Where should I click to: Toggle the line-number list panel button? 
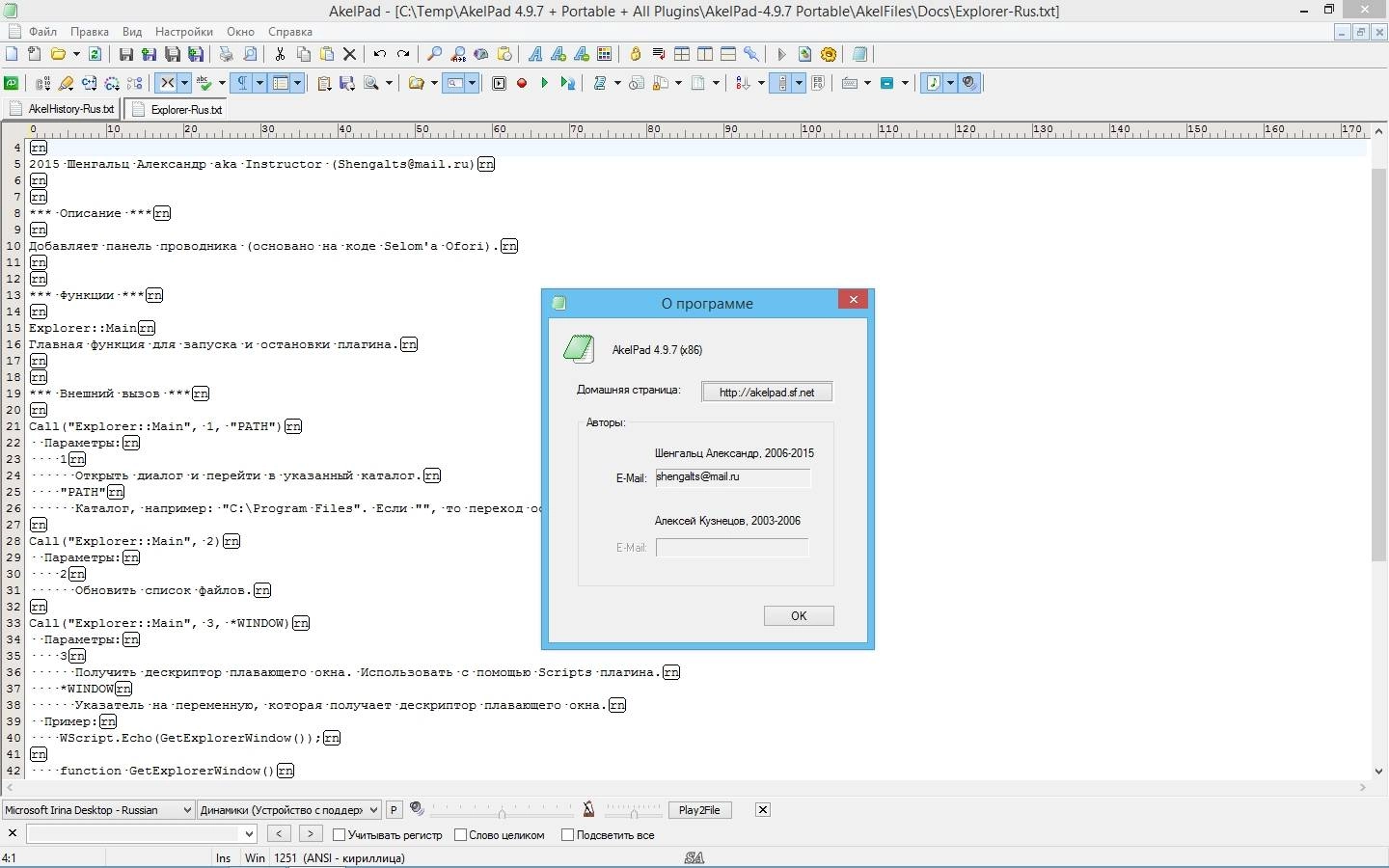pos(280,83)
